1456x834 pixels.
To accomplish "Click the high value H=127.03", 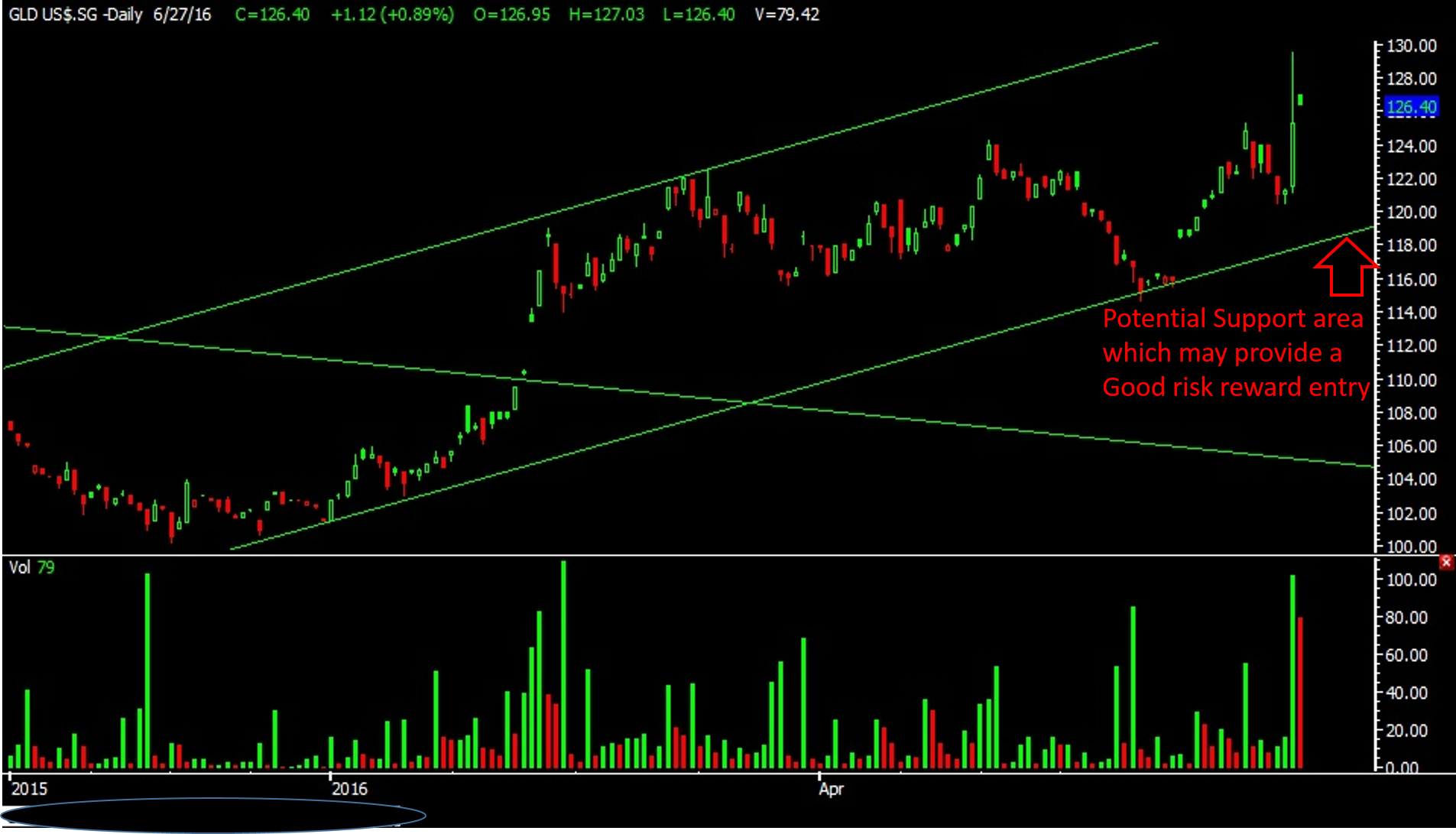I will (x=606, y=15).
